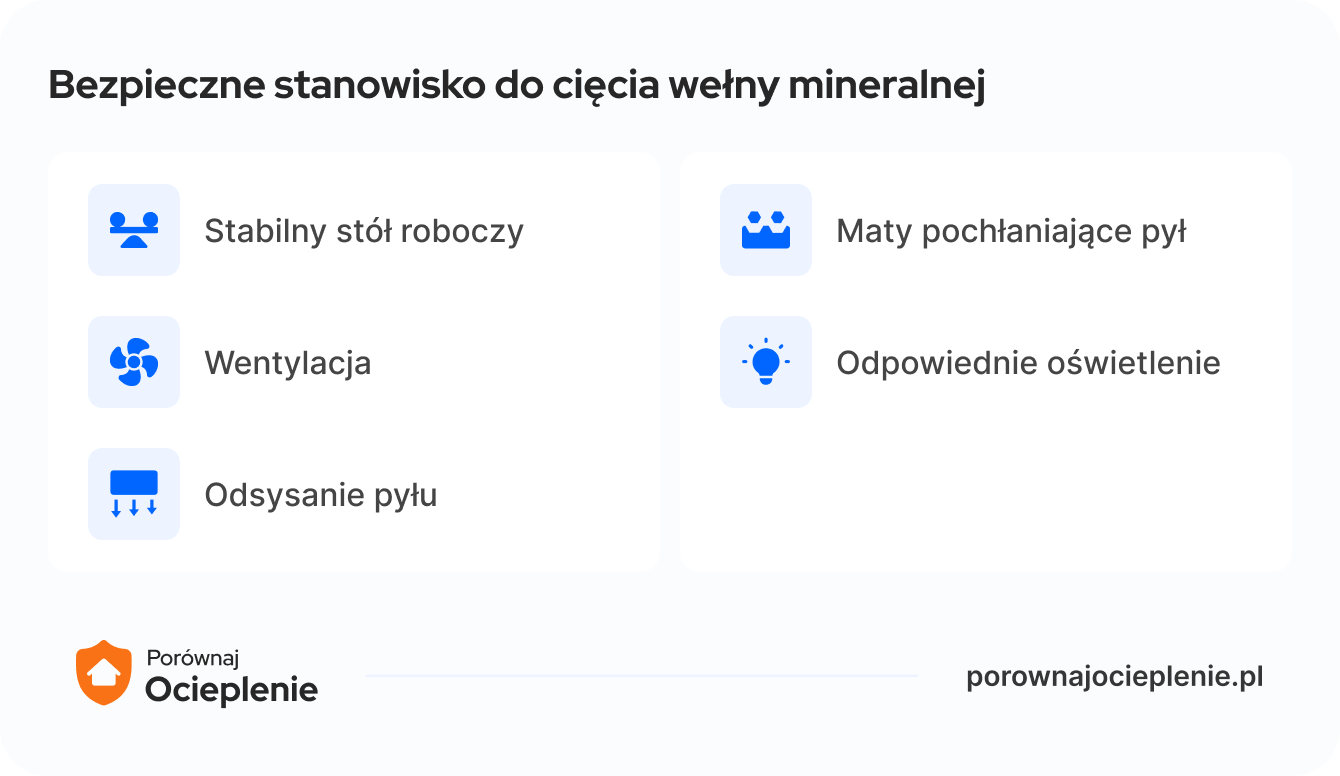This screenshot has height=776, width=1340.
Task: Click the "Ocieplenie" brand name text
Action: click(232, 689)
